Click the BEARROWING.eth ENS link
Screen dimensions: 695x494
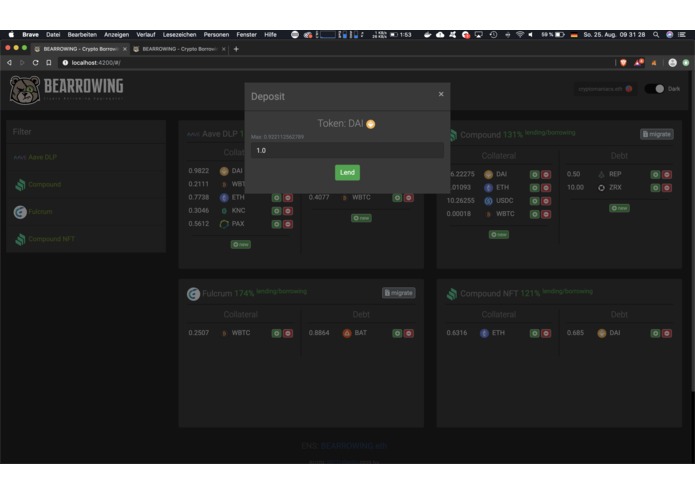353,446
